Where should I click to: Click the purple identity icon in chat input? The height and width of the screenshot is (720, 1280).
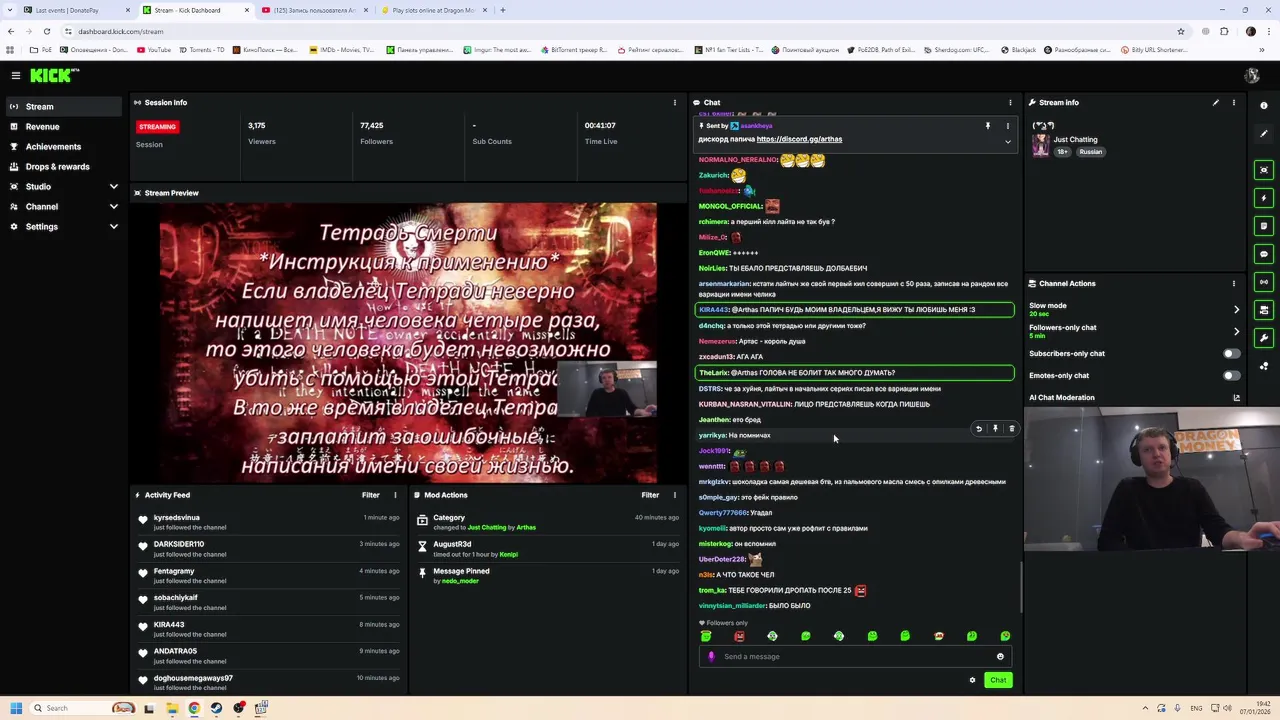[711, 657]
